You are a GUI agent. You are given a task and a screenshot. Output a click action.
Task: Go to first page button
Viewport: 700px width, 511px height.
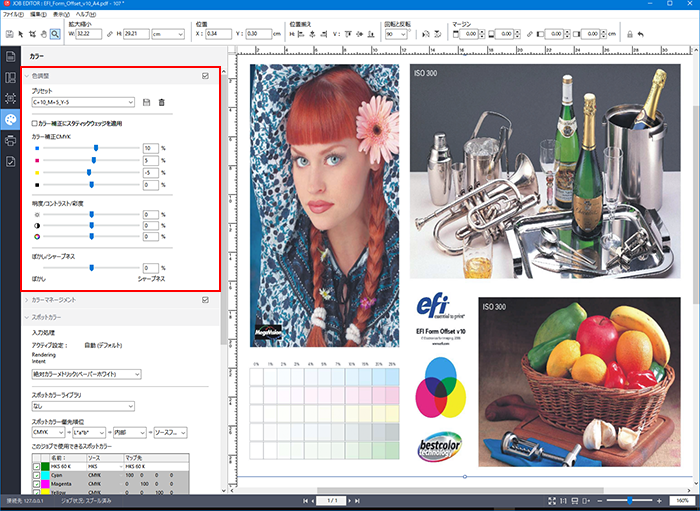point(305,501)
